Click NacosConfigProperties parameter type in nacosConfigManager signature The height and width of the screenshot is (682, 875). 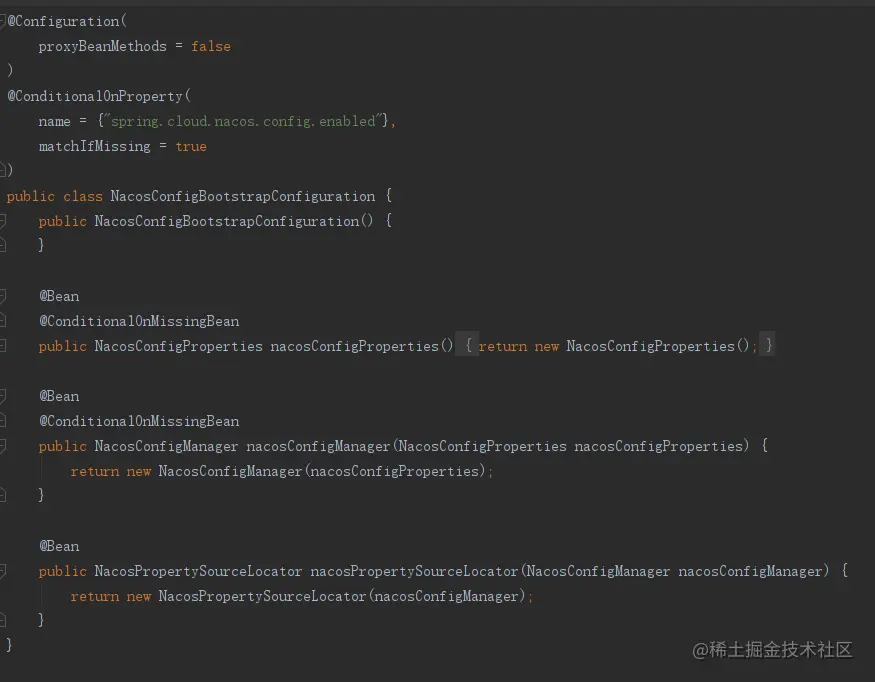pyautogui.click(x=482, y=446)
